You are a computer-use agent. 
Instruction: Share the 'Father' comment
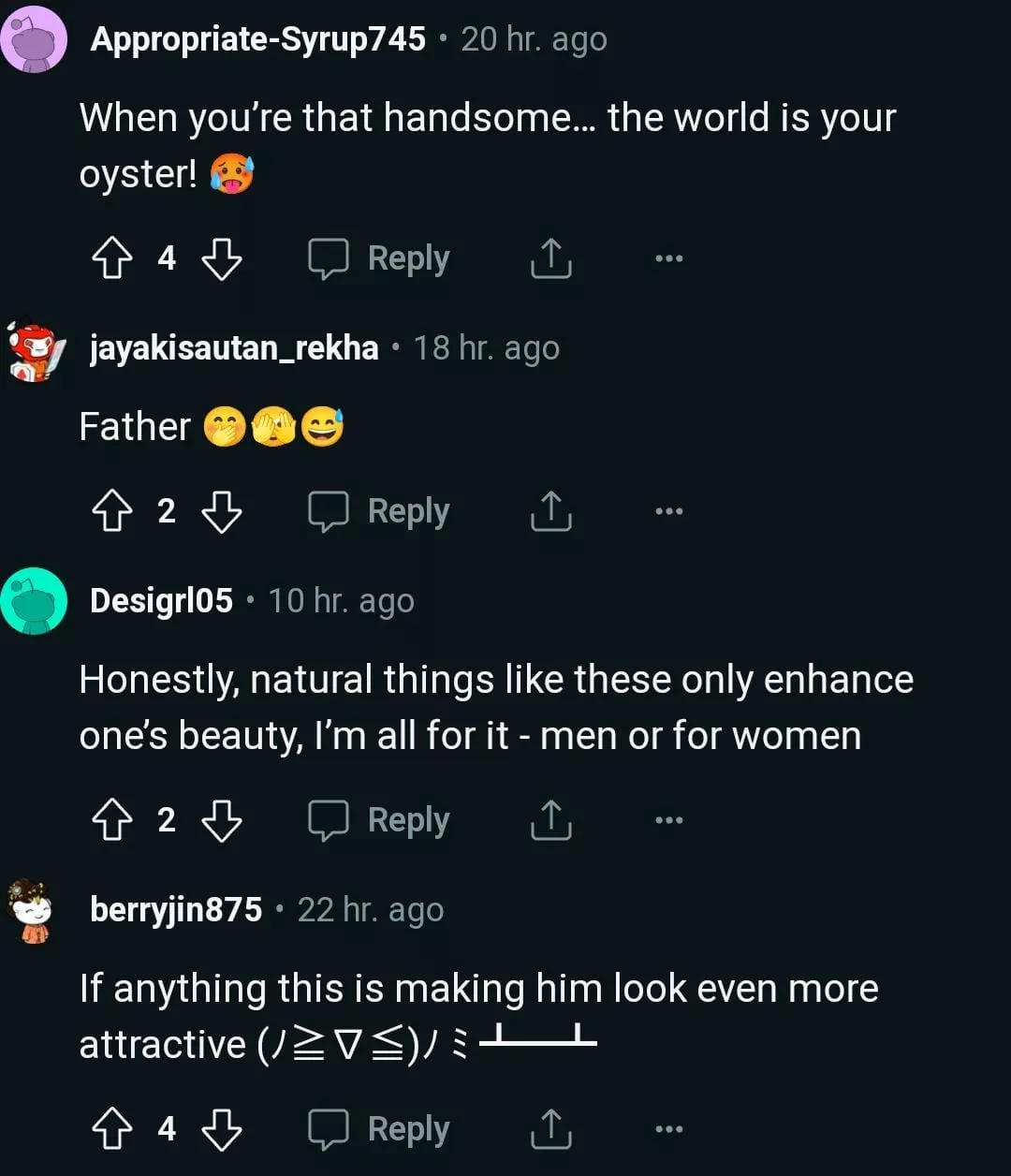click(550, 511)
